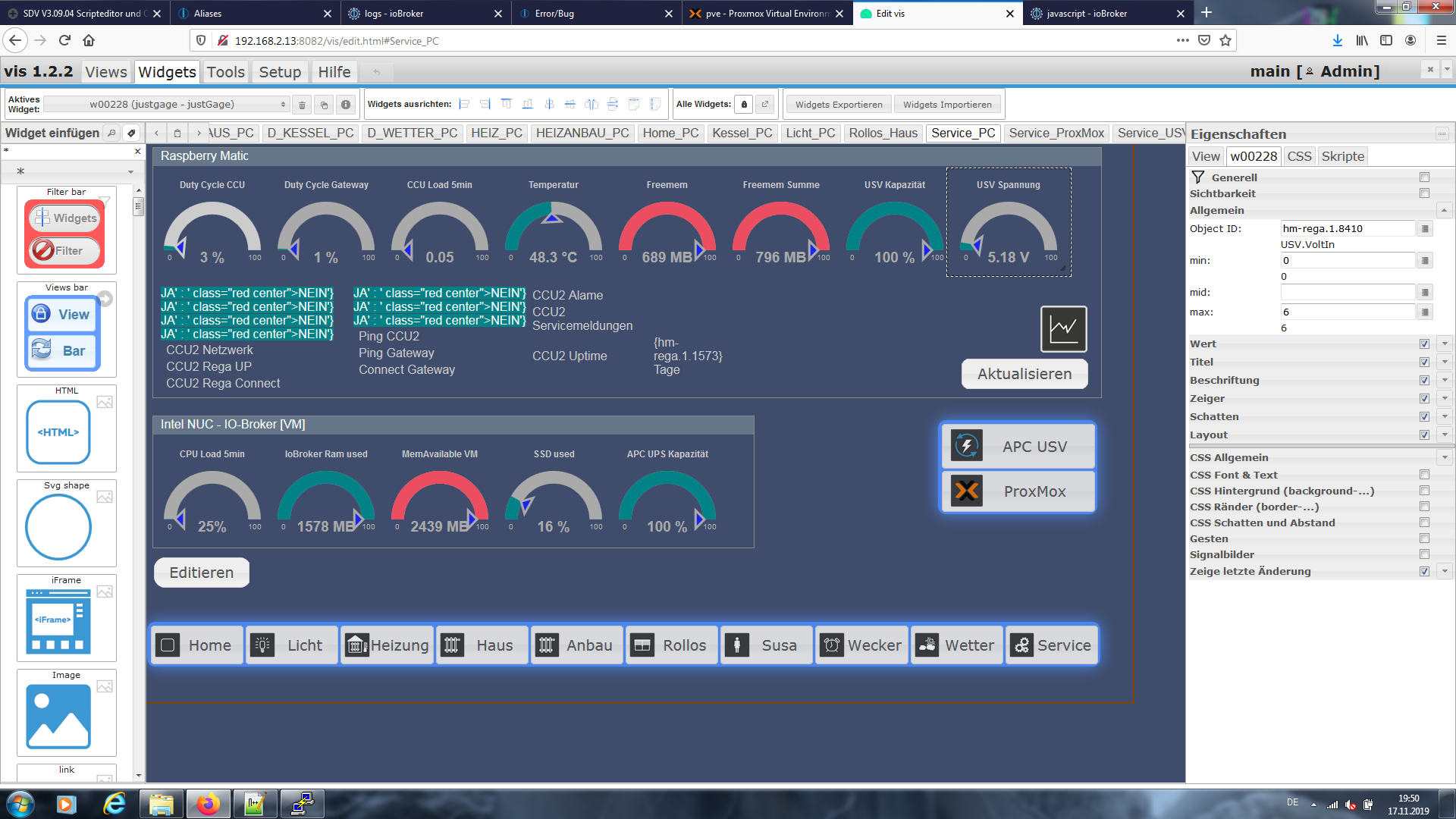The width and height of the screenshot is (1456, 819).
Task: Expand the Zeiger properties section
Action: point(1445,398)
